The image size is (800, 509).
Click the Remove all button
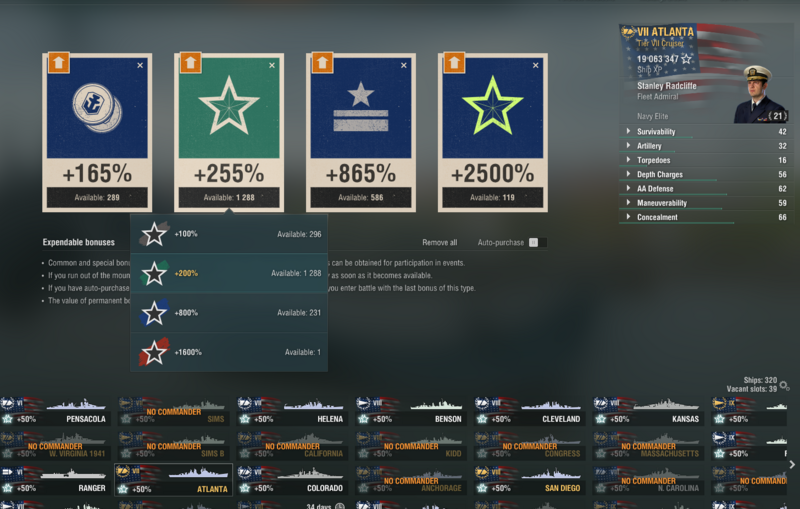point(439,242)
